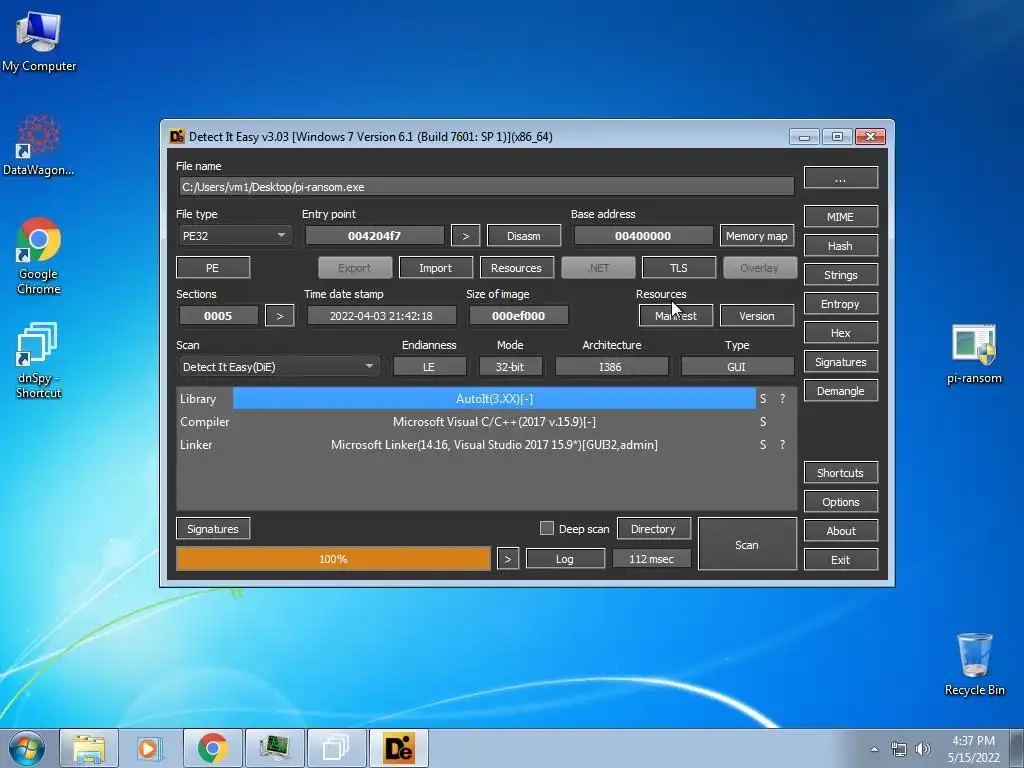Open the resource Manifest
This screenshot has width=1024, height=768.
click(676, 315)
